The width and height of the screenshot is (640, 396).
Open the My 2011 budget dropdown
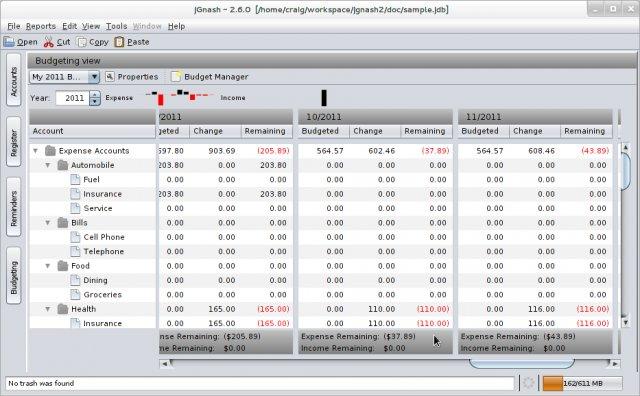[x=94, y=77]
